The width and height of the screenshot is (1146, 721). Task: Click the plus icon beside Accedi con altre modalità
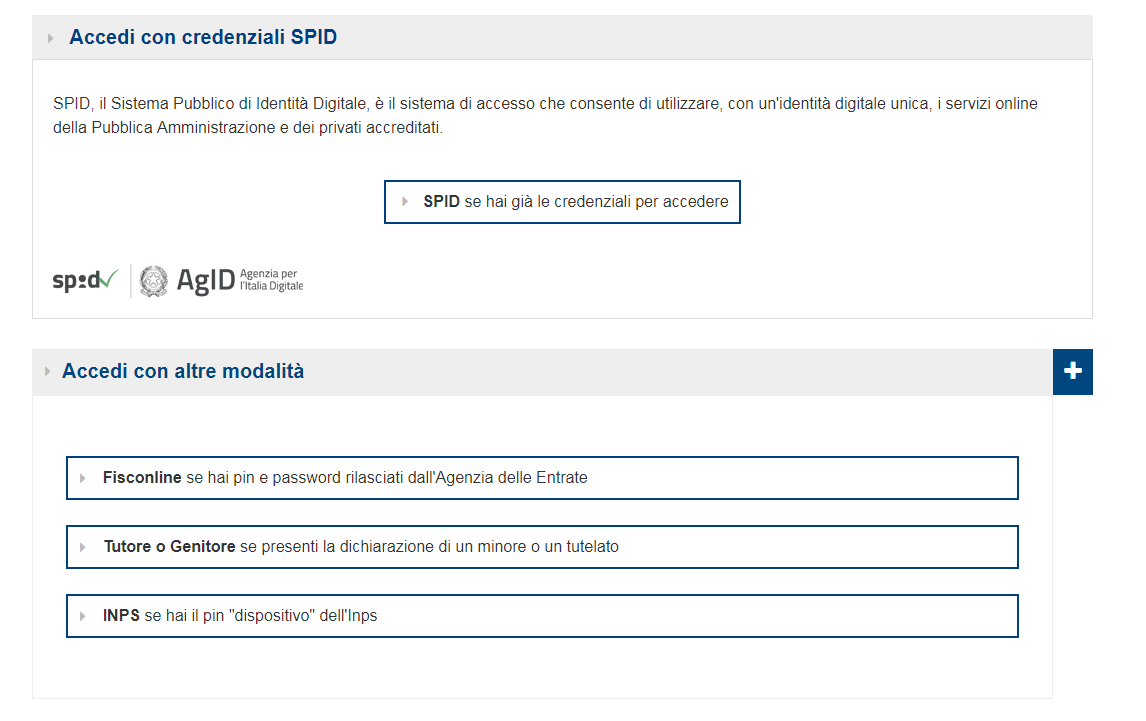click(x=1072, y=371)
